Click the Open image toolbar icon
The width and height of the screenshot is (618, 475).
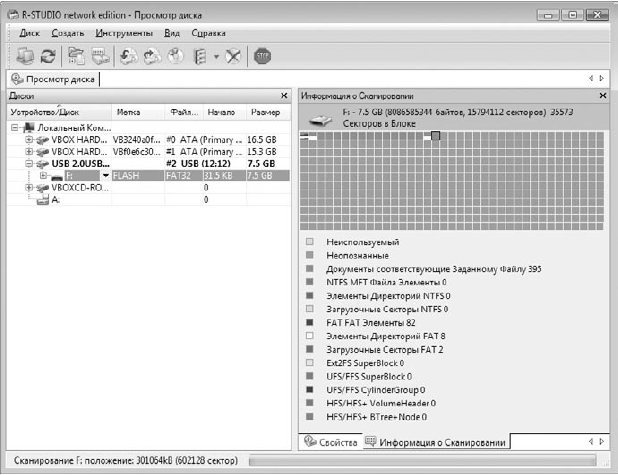(128, 56)
